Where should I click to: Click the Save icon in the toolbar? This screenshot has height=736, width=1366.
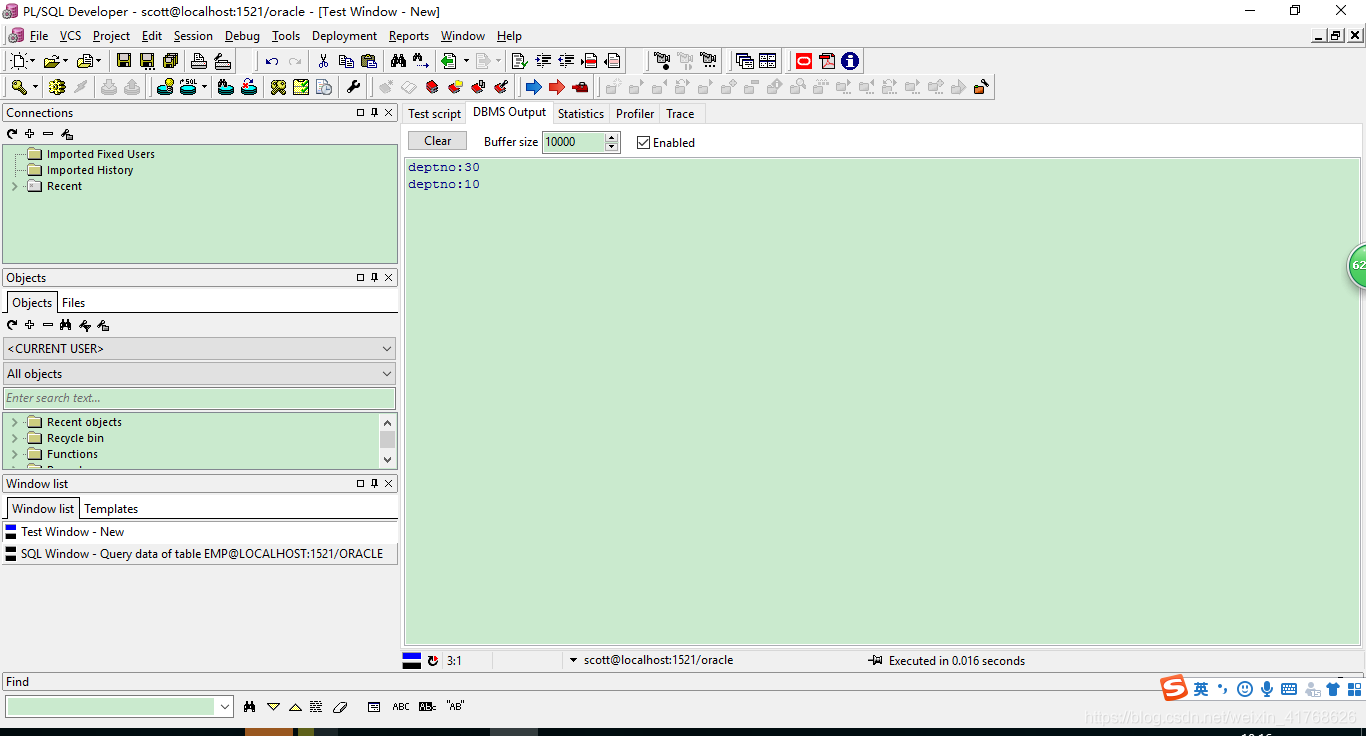pyautogui.click(x=124, y=61)
